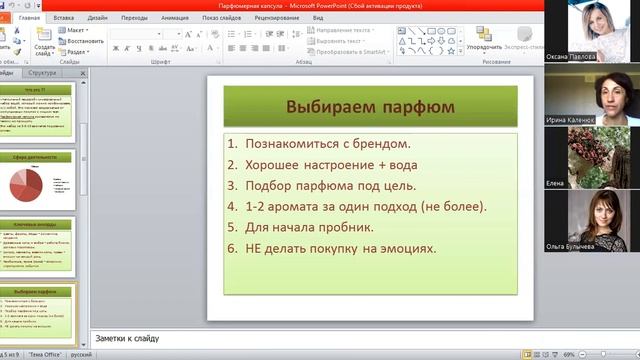Select the straight line shape
Screen dimensions: 640x360
(x=412, y=31)
